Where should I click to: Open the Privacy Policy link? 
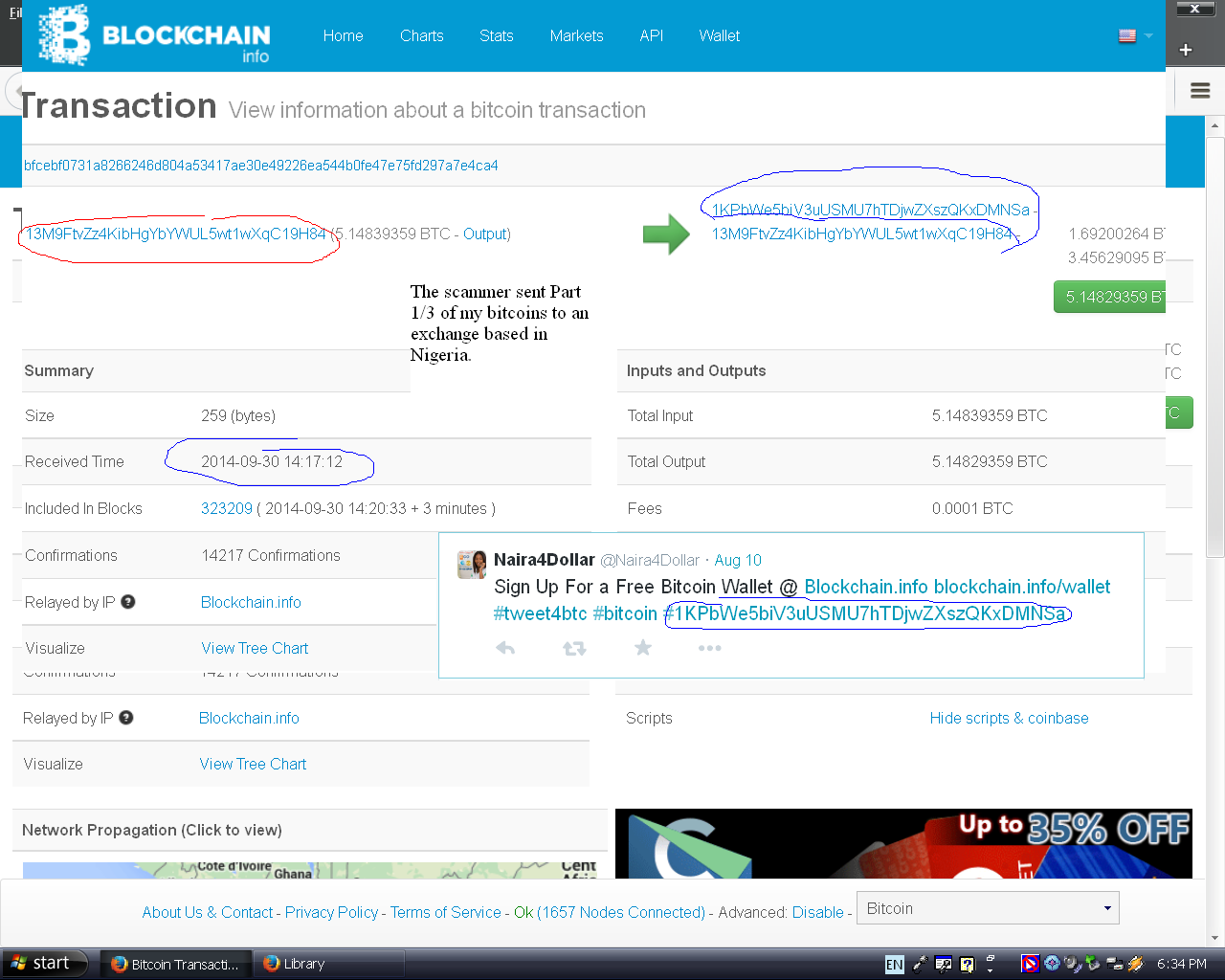[331, 912]
